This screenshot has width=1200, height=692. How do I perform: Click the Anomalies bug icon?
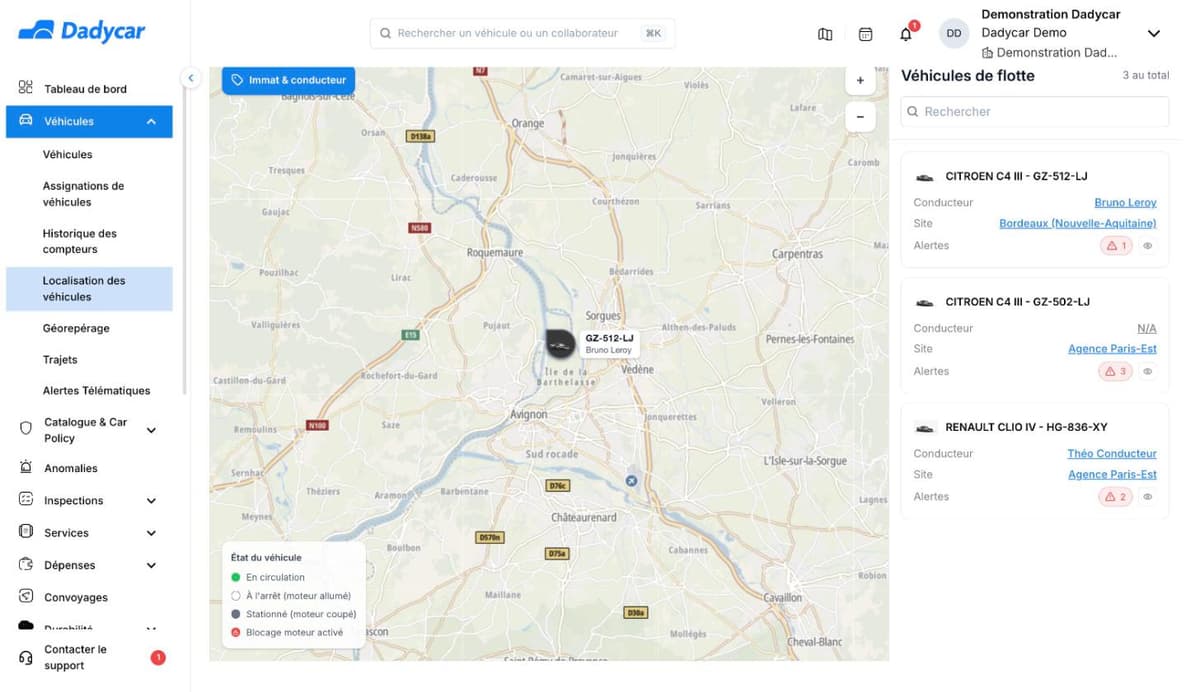pyautogui.click(x=26, y=467)
